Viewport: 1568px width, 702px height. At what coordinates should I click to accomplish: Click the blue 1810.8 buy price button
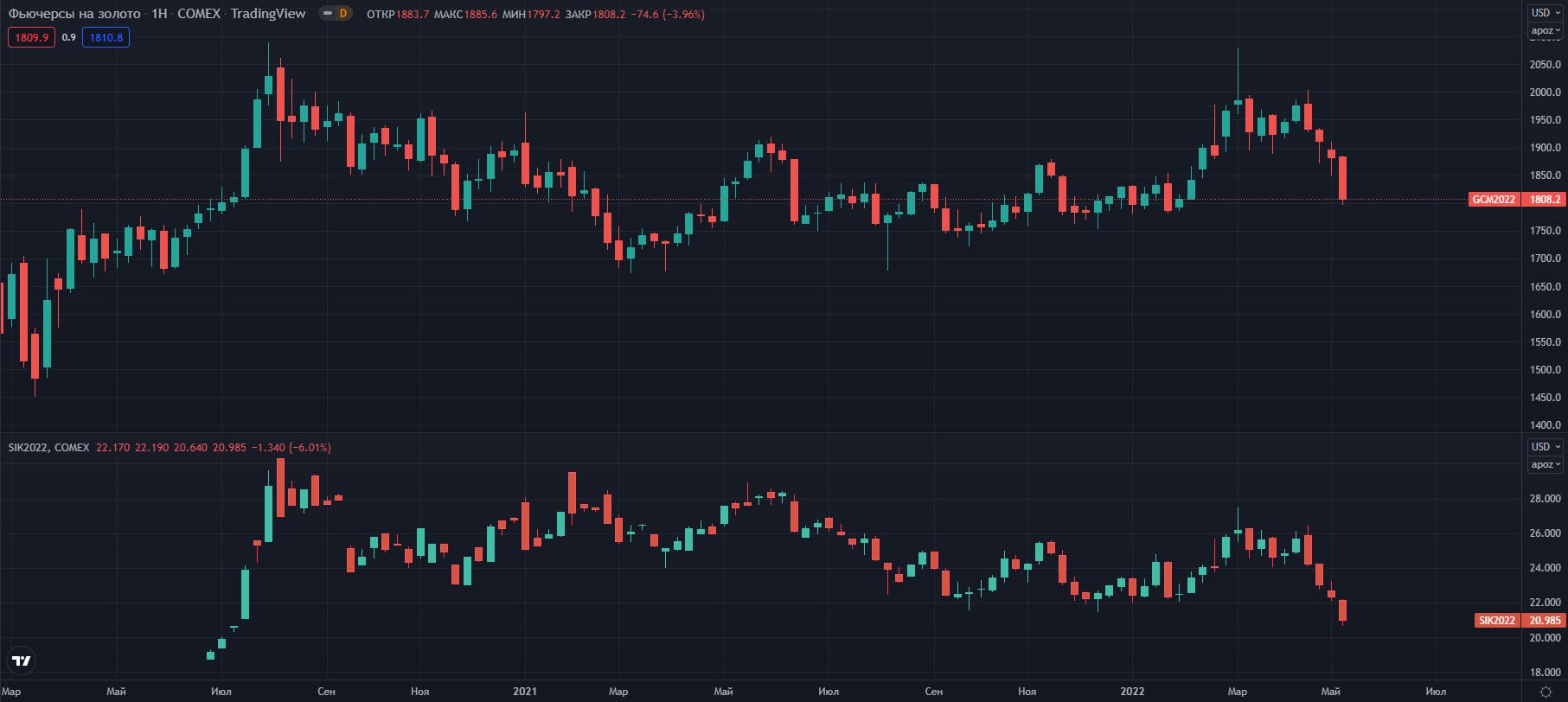pos(106,37)
